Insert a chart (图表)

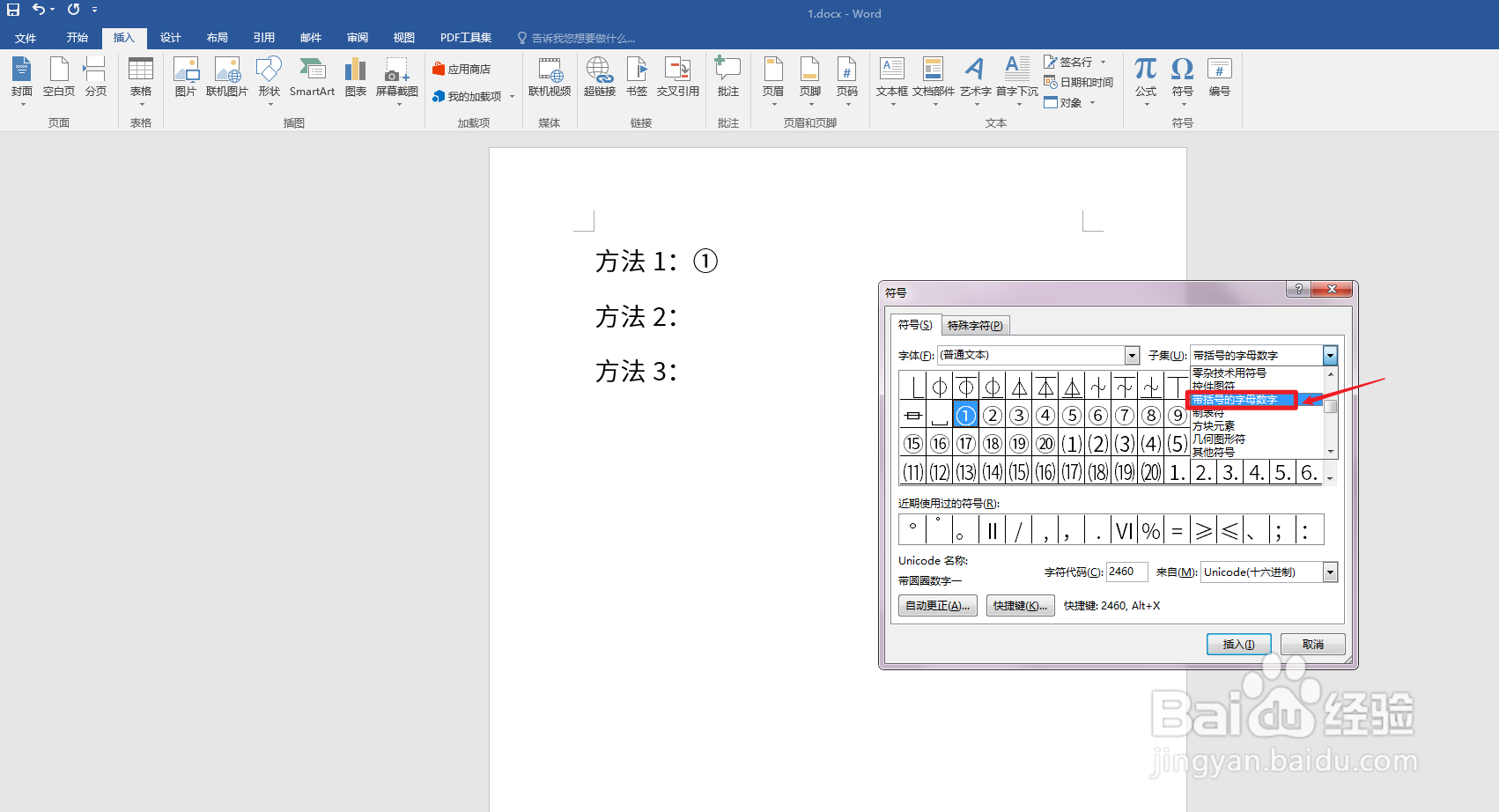point(356,78)
